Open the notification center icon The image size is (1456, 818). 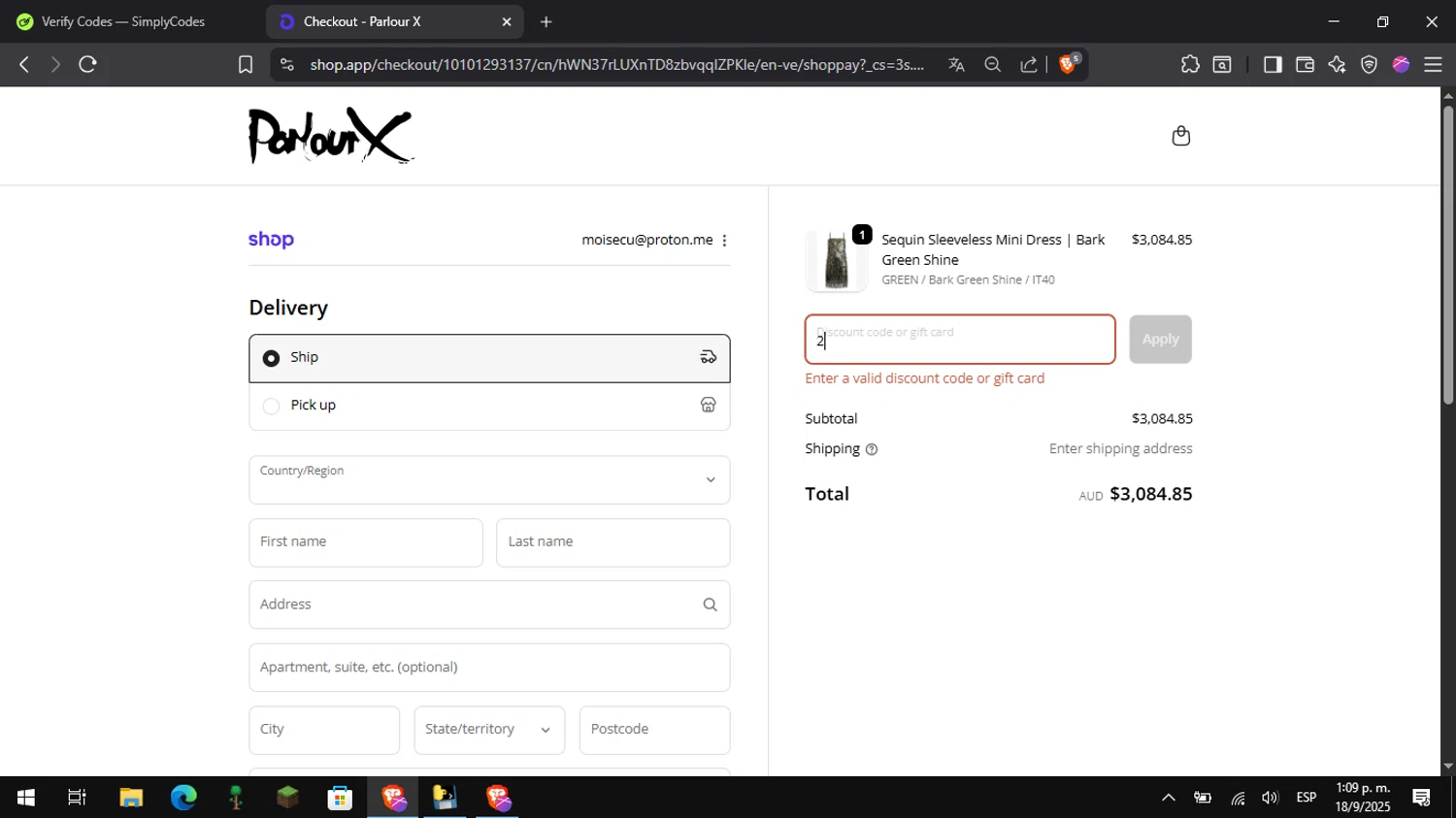pos(1422,798)
